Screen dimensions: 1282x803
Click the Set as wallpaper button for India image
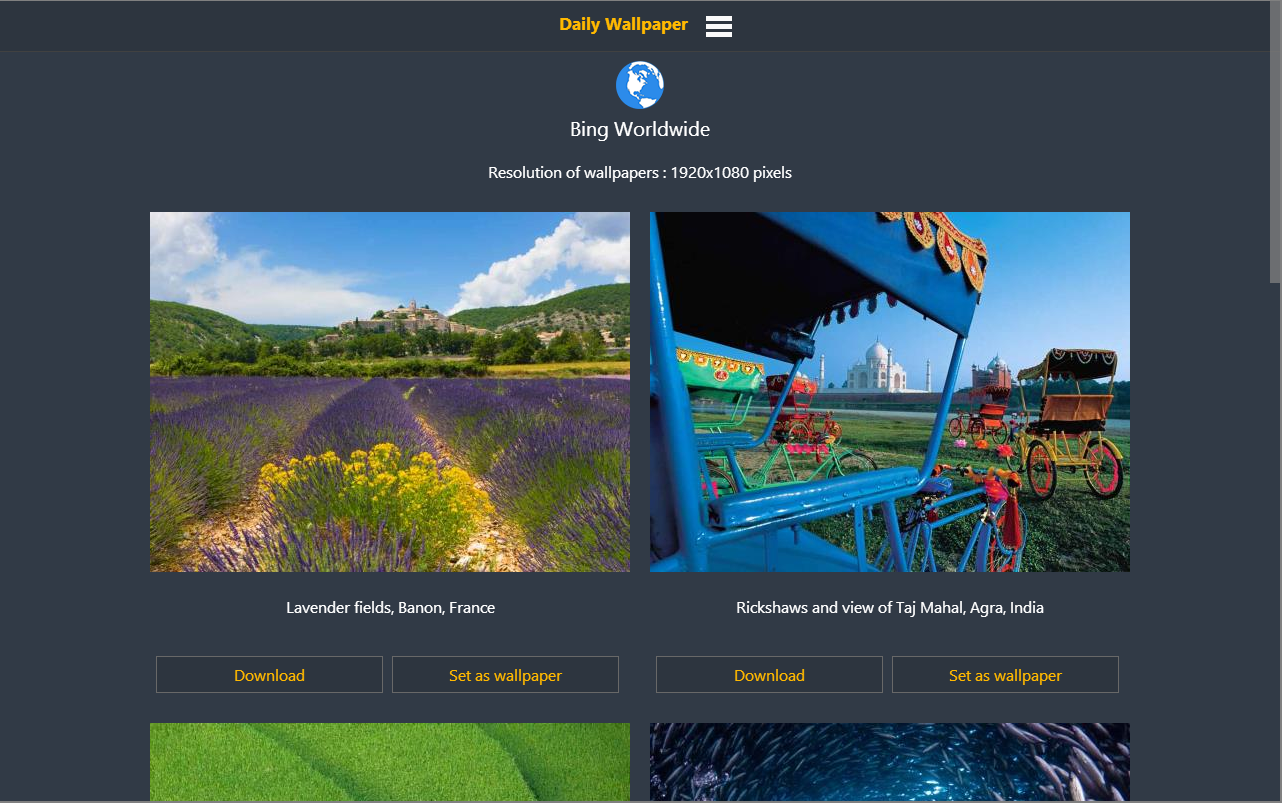(x=1005, y=674)
